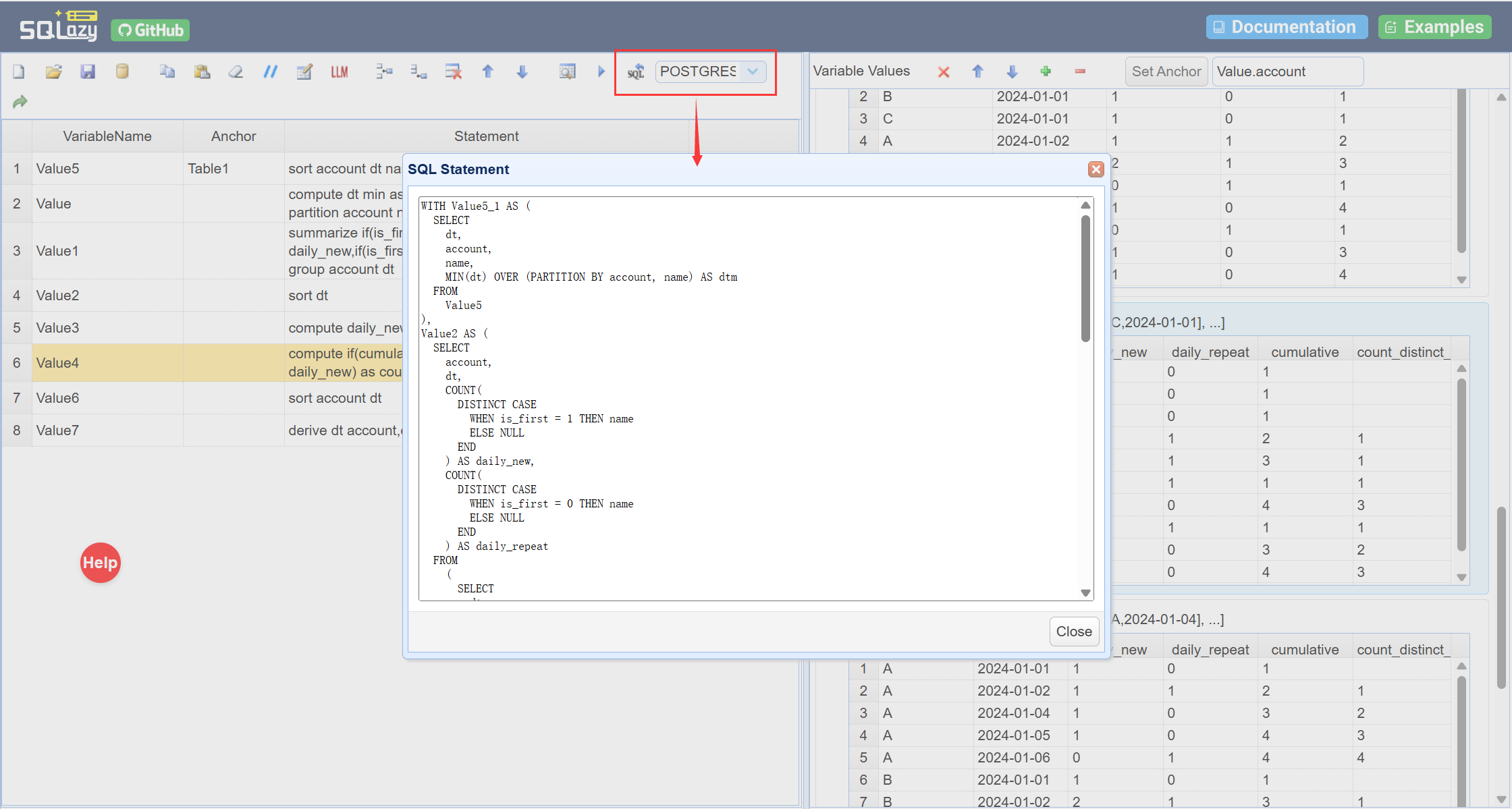The image size is (1512, 809).
Task: Click the red Help button
Action: pos(100,563)
